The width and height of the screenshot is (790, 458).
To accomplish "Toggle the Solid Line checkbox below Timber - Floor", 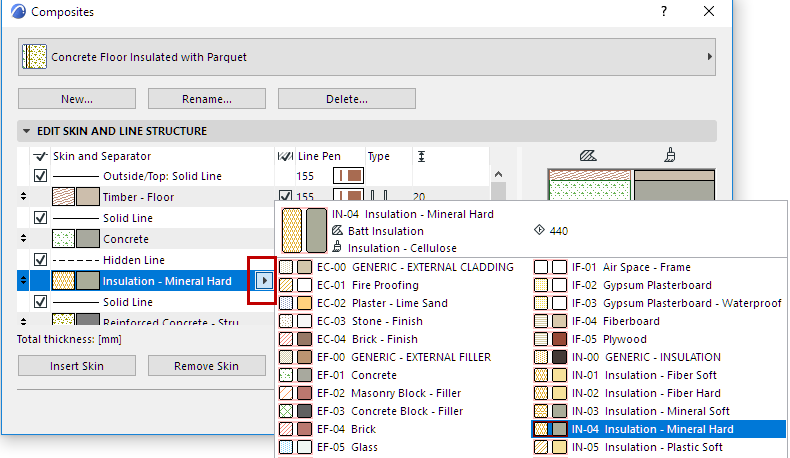I will click(x=40, y=218).
